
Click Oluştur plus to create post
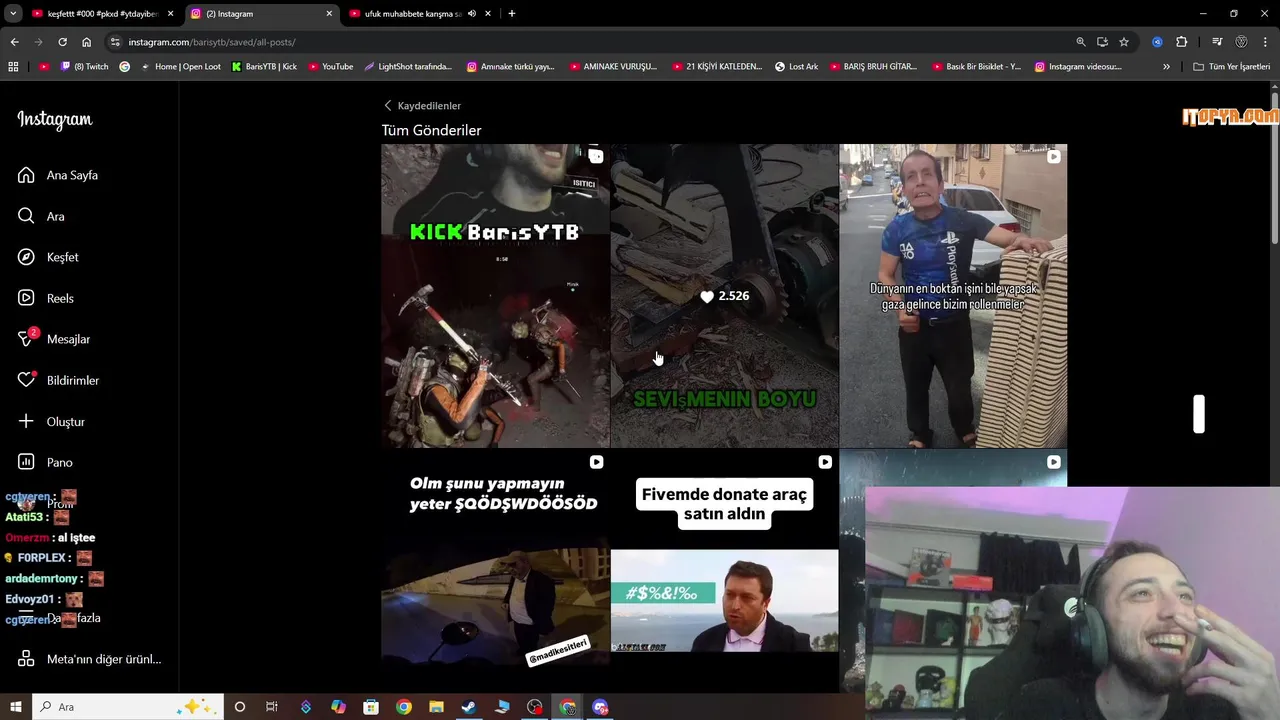[x=52, y=421]
